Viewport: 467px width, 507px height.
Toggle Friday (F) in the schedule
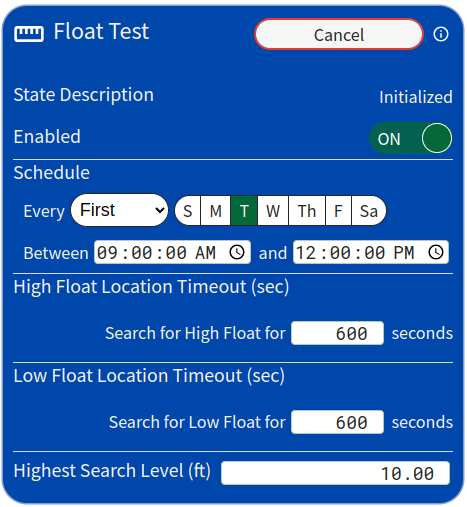point(338,211)
